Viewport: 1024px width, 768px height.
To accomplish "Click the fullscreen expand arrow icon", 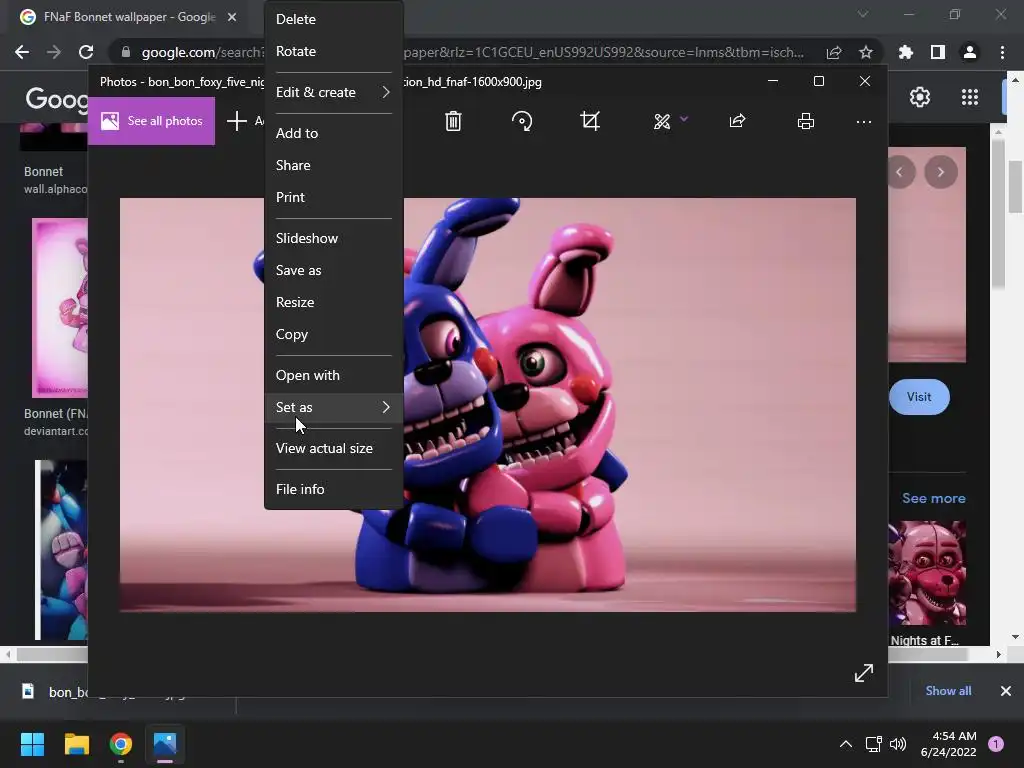I will click(863, 673).
